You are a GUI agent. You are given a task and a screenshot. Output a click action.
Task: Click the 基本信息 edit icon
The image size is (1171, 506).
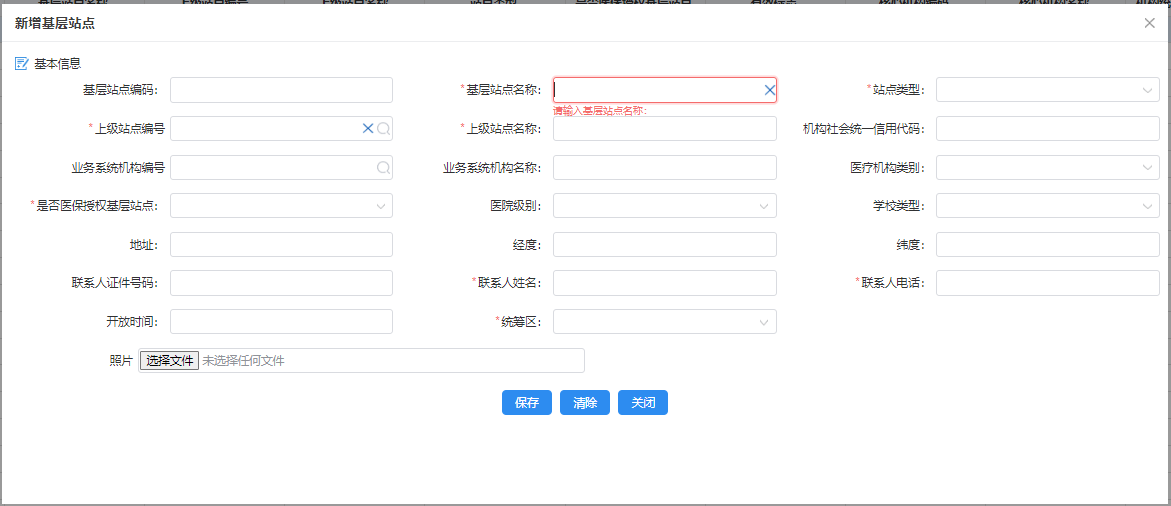(22, 64)
